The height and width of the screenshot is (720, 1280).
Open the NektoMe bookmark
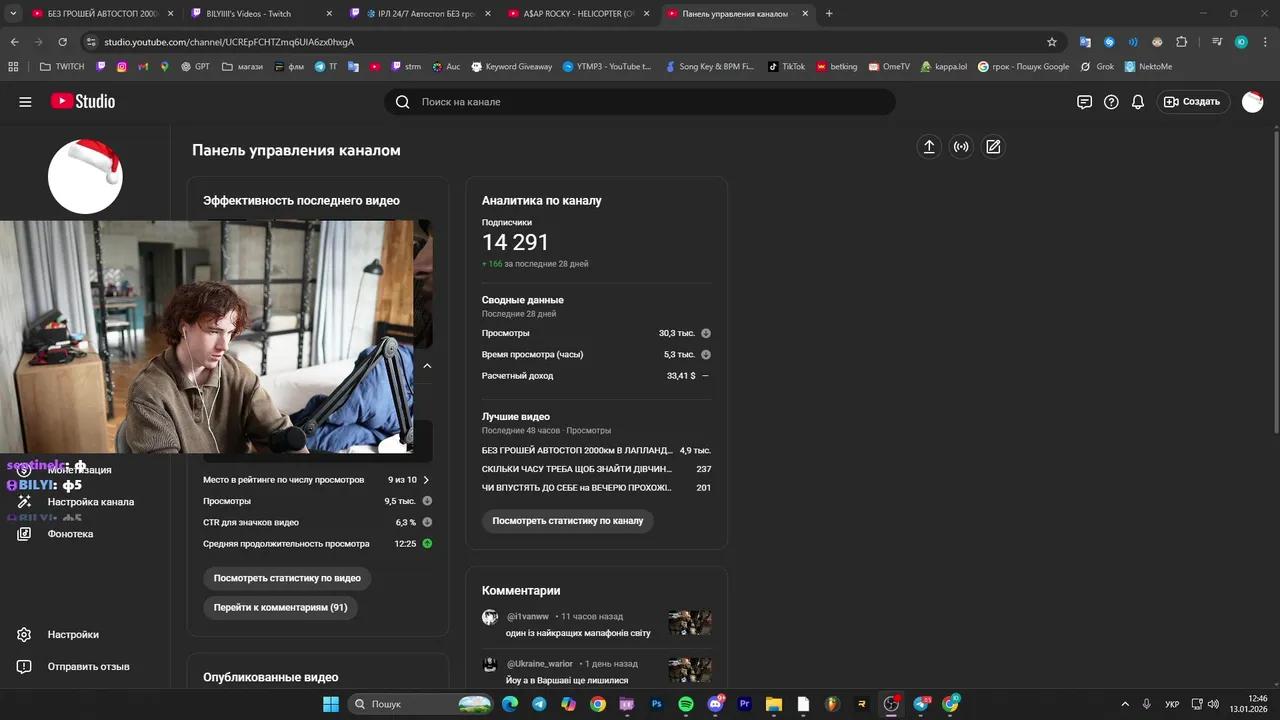click(1148, 67)
